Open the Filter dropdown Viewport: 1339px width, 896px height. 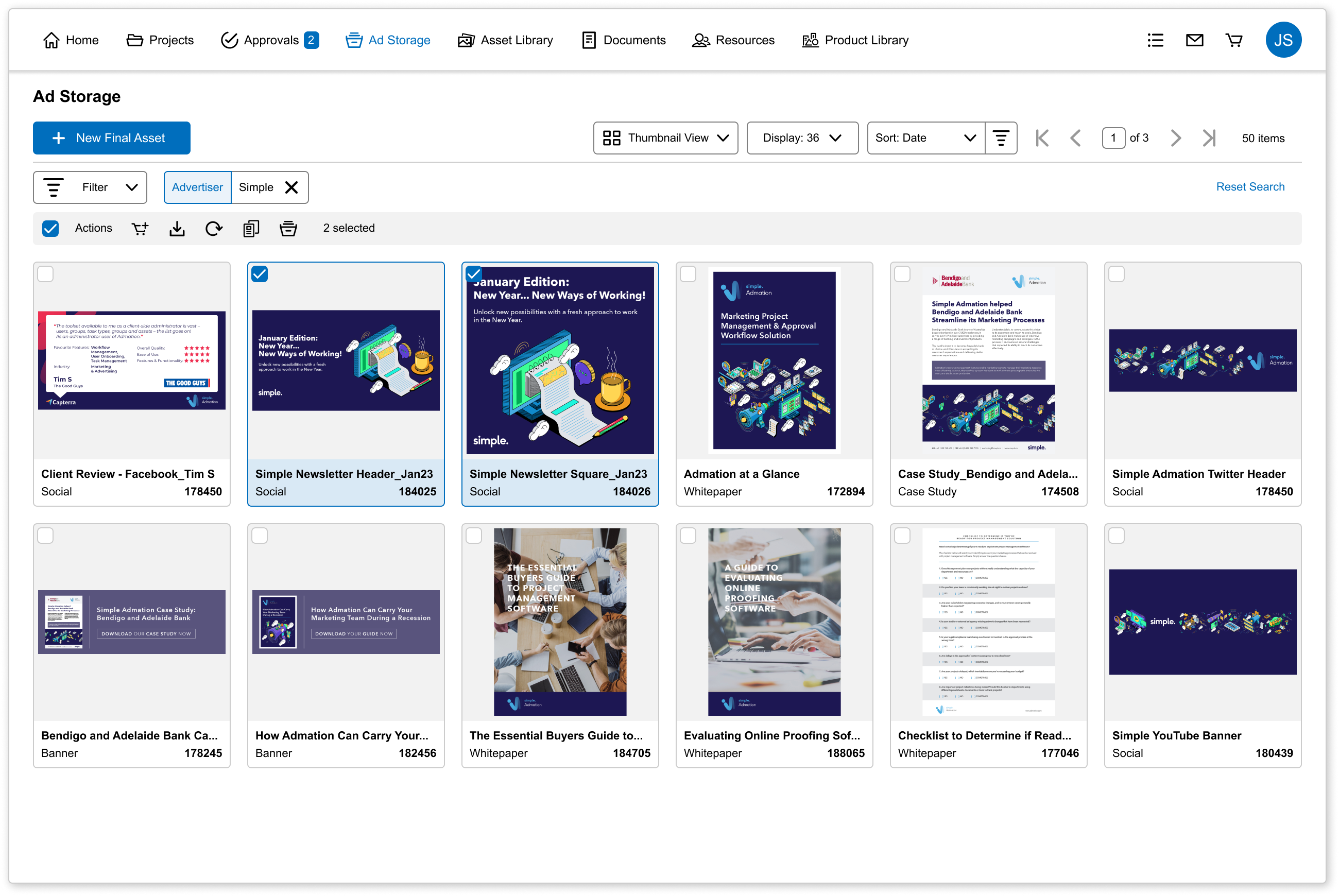point(90,187)
